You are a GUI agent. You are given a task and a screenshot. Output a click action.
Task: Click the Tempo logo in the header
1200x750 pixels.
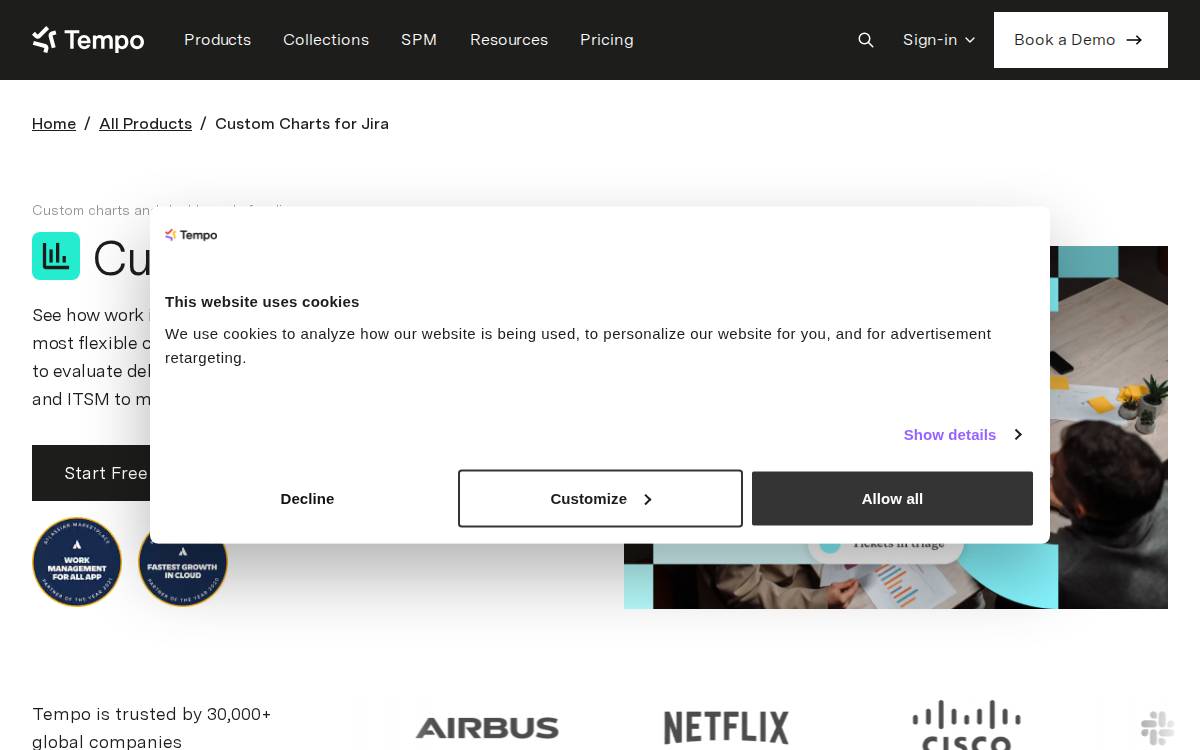pos(88,40)
